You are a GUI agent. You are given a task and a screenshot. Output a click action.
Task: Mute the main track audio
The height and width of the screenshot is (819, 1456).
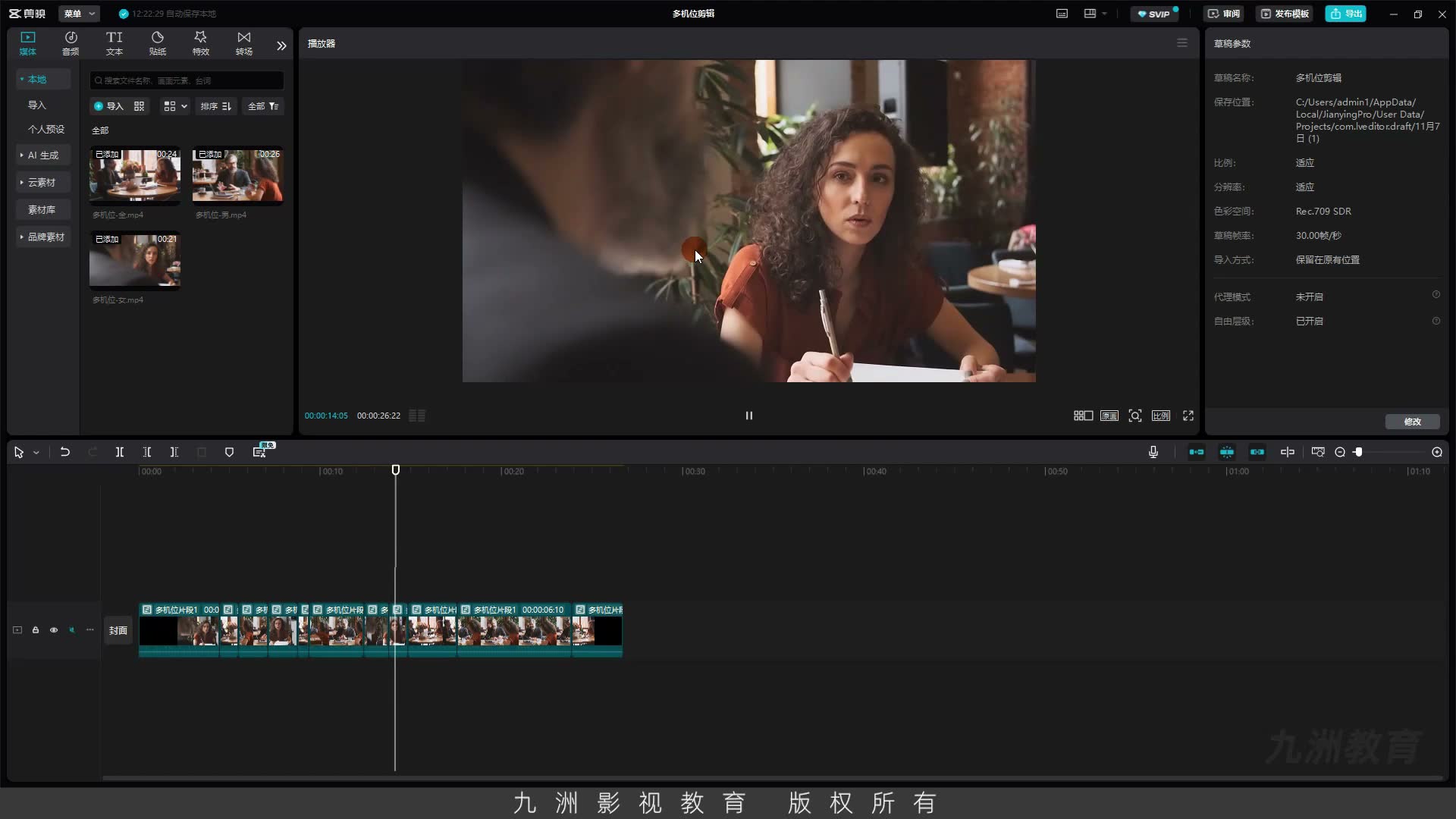pyautogui.click(x=72, y=630)
